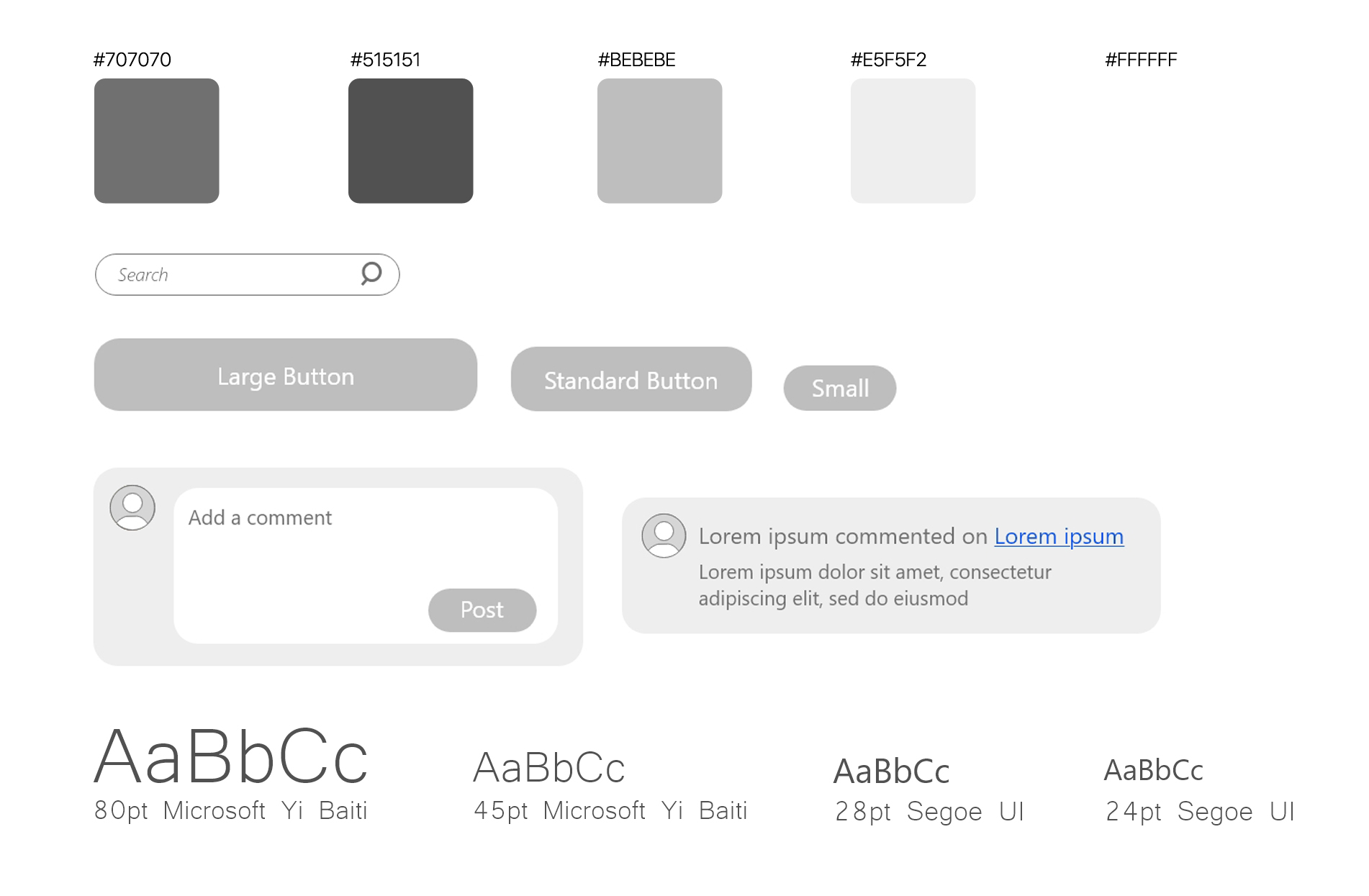Viewport: 1369px width, 896px height.
Task: Choose the #E5F5F2 pale swatch
Action: click(913, 141)
